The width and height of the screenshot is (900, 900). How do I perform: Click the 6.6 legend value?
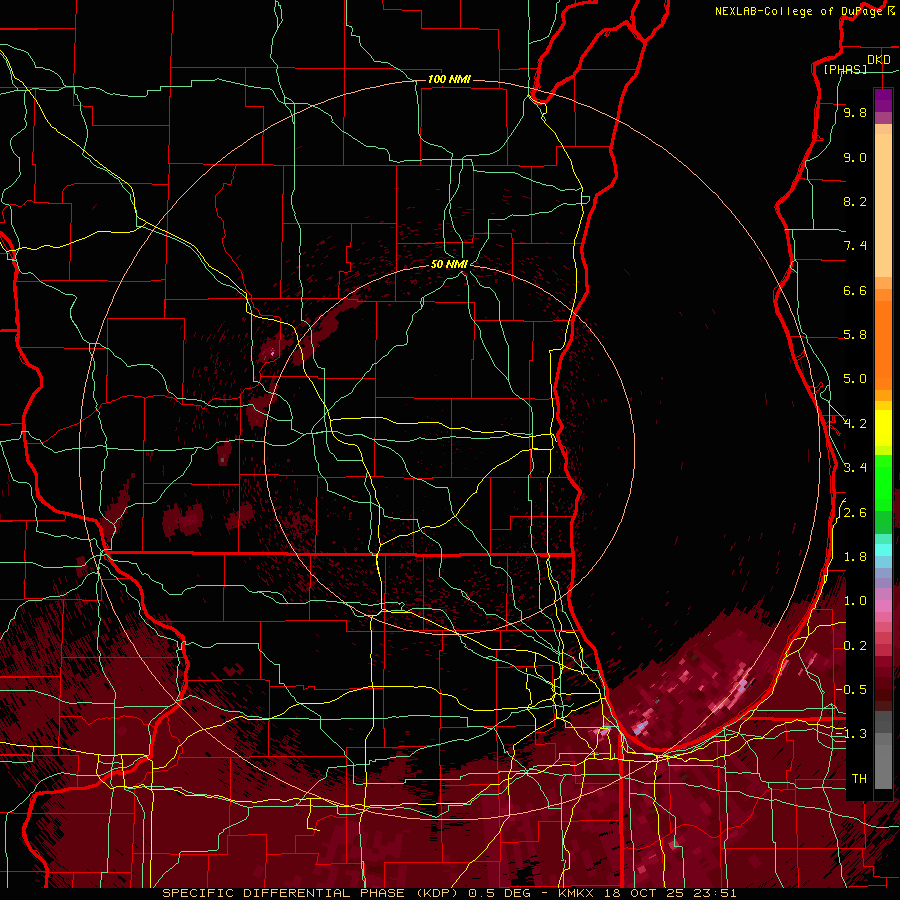pos(855,290)
